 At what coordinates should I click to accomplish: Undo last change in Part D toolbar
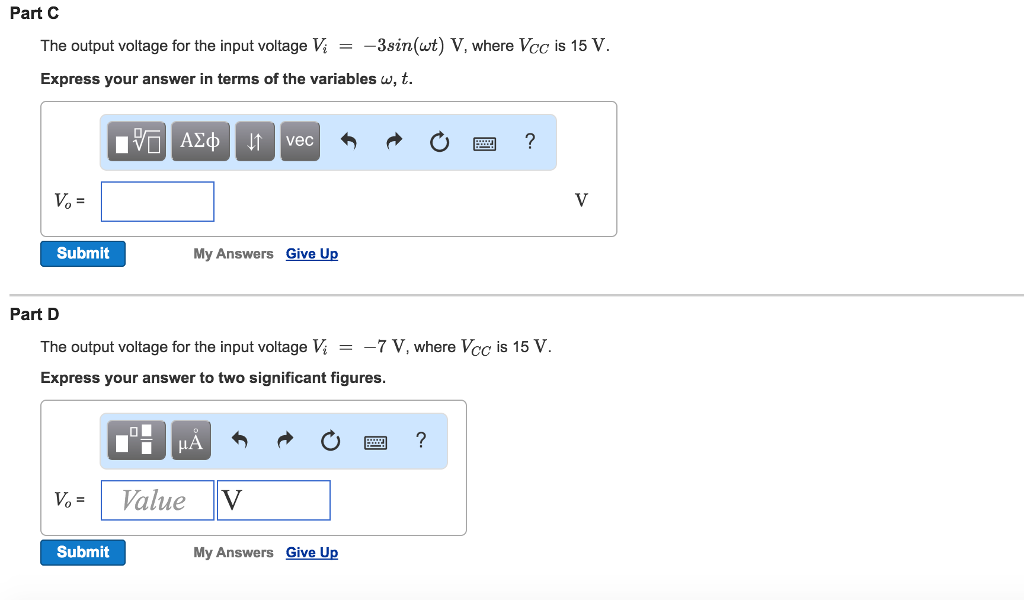[x=239, y=439]
